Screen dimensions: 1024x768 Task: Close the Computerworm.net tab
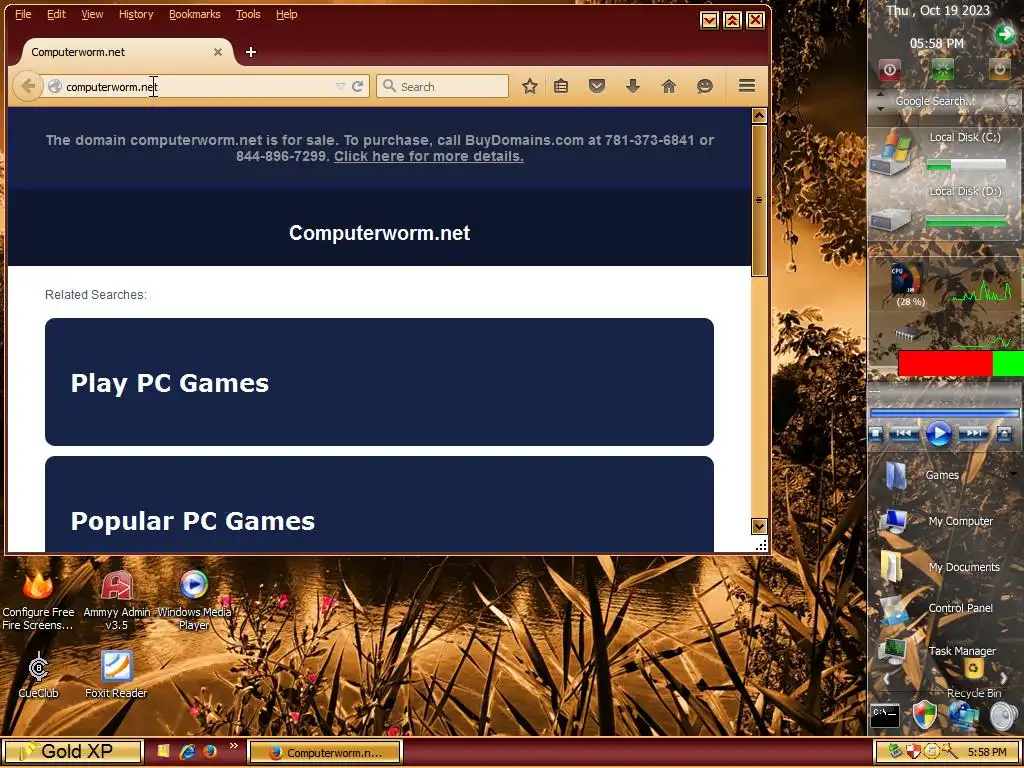pos(218,52)
